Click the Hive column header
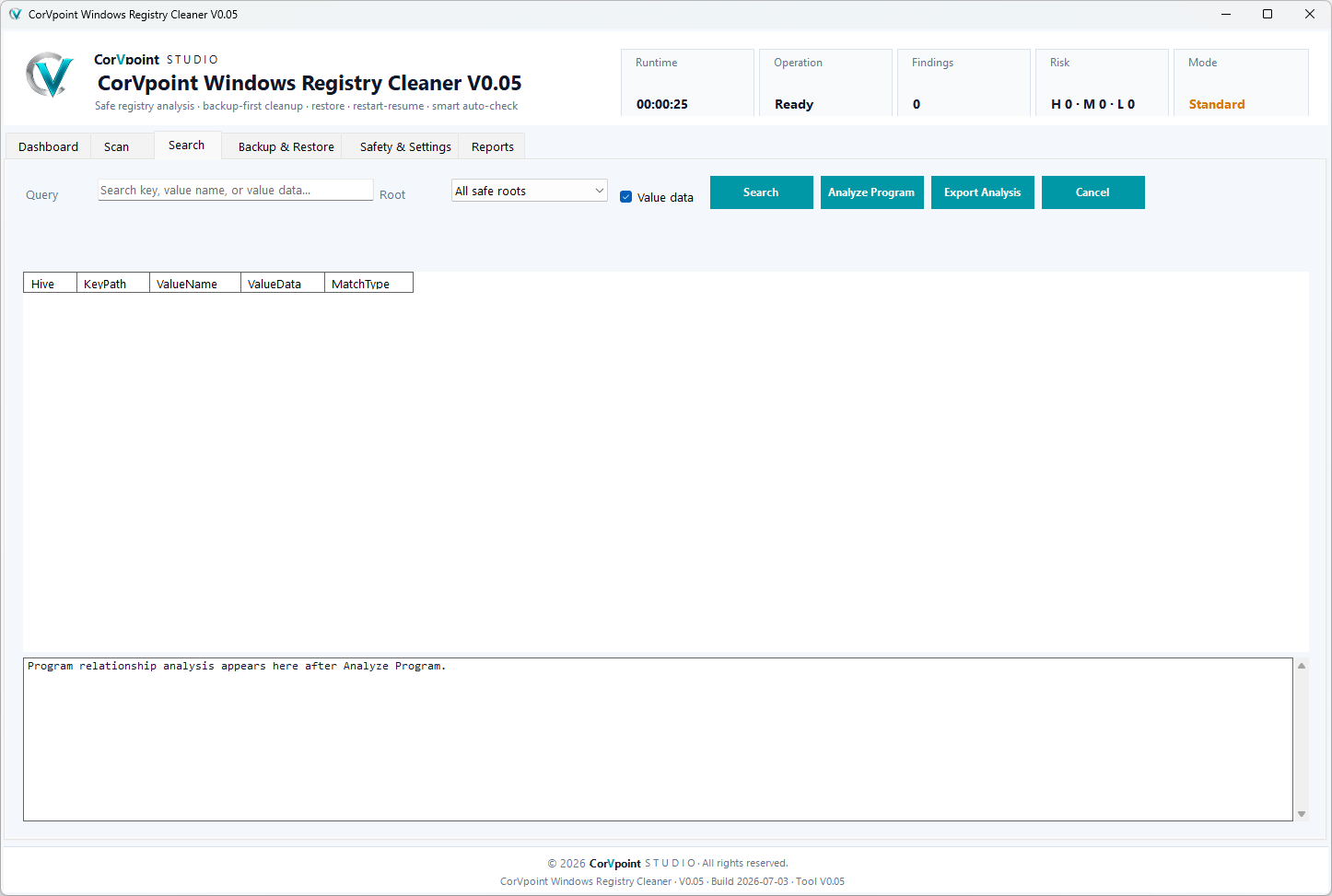Image resolution: width=1332 pixels, height=896 pixels. tap(50, 283)
